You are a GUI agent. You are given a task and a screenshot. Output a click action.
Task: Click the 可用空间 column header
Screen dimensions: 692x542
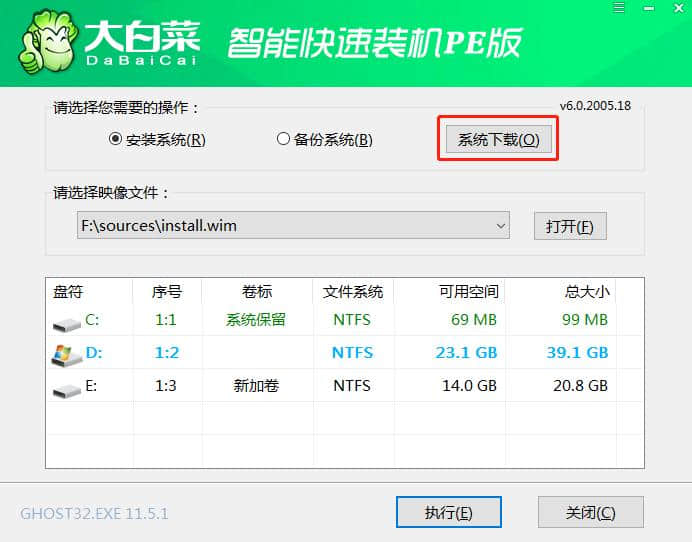469,292
